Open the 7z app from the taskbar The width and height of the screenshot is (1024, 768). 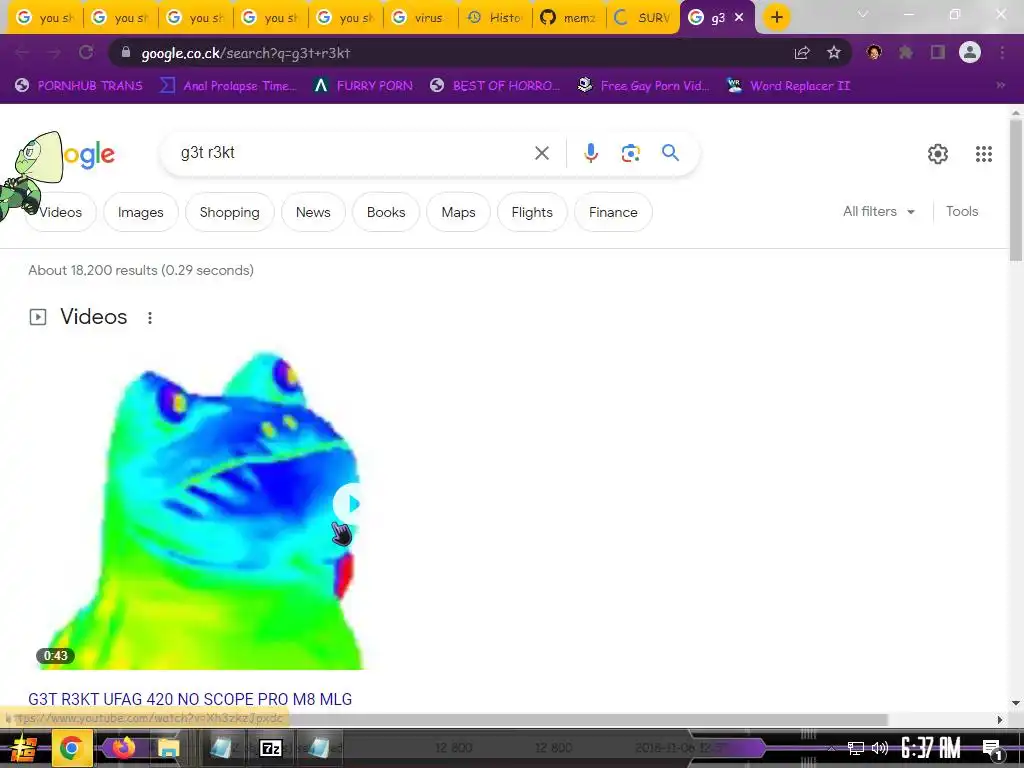point(271,748)
